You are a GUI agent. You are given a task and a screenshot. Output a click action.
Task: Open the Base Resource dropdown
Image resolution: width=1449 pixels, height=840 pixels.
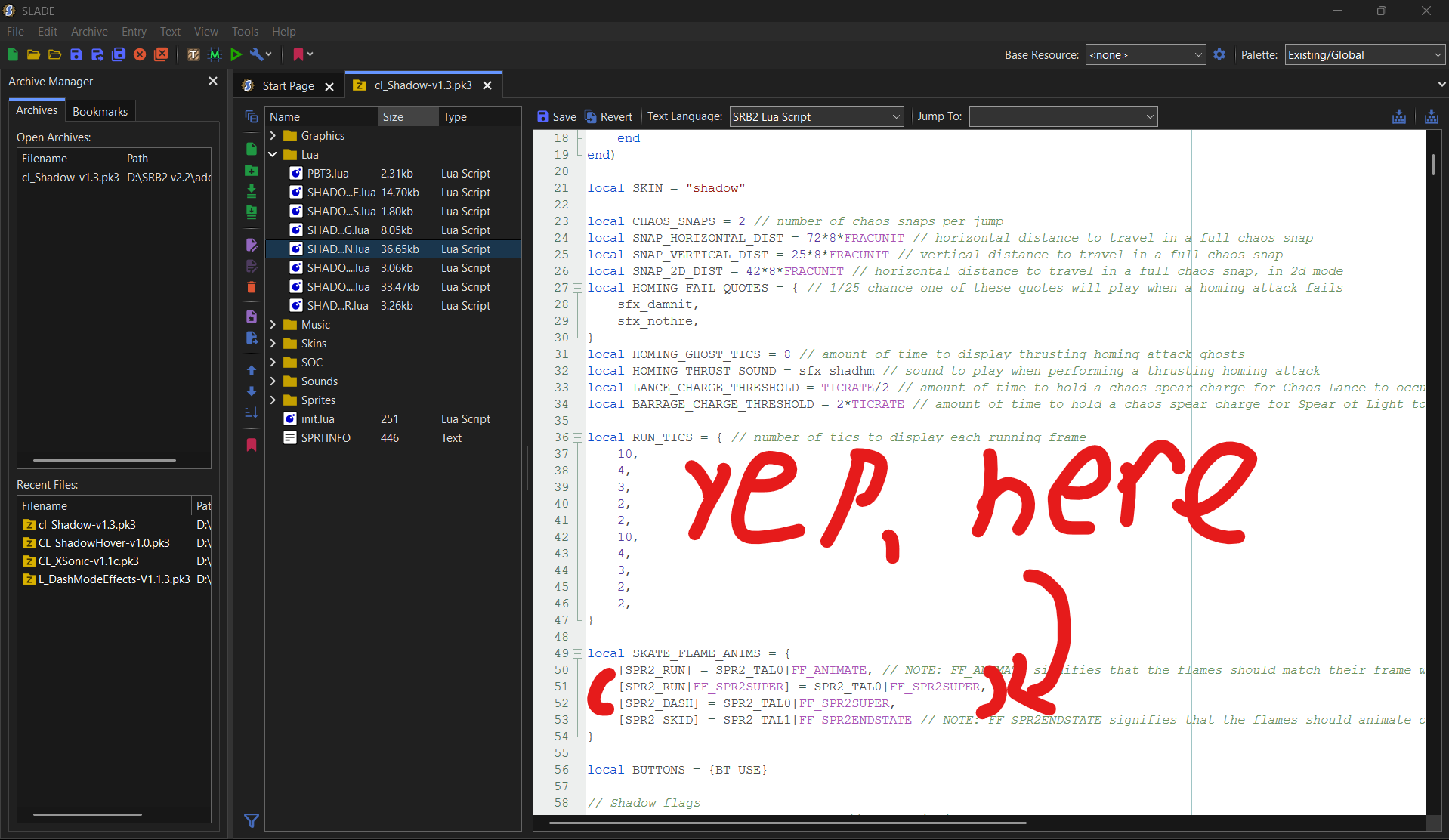tap(1145, 54)
